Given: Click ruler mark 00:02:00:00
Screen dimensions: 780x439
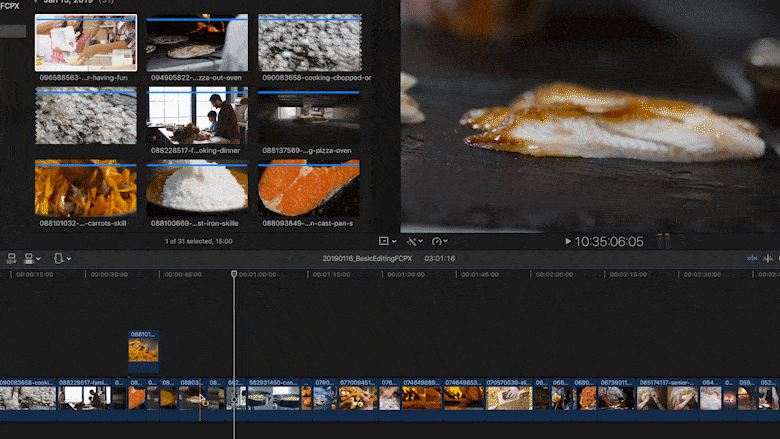Looking at the screenshot, I should [x=554, y=274].
